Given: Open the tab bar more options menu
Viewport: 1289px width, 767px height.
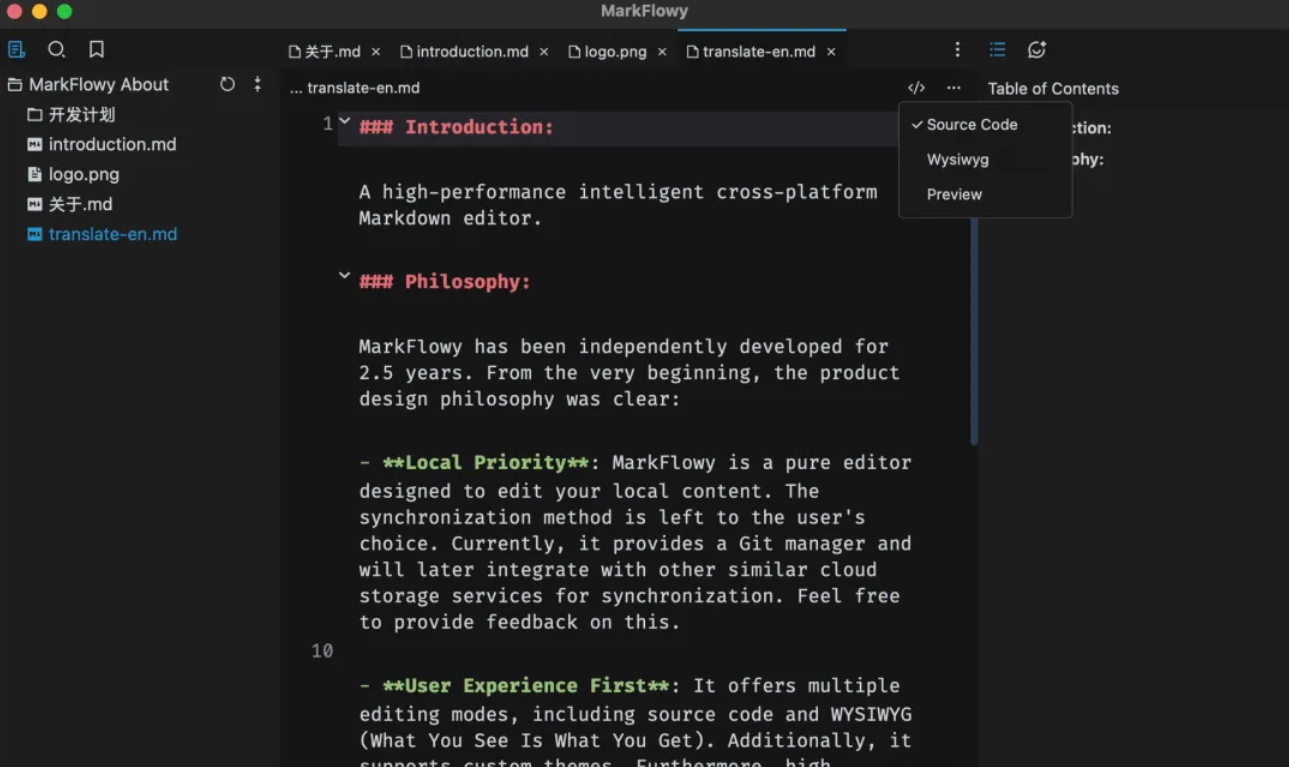Looking at the screenshot, I should [957, 50].
